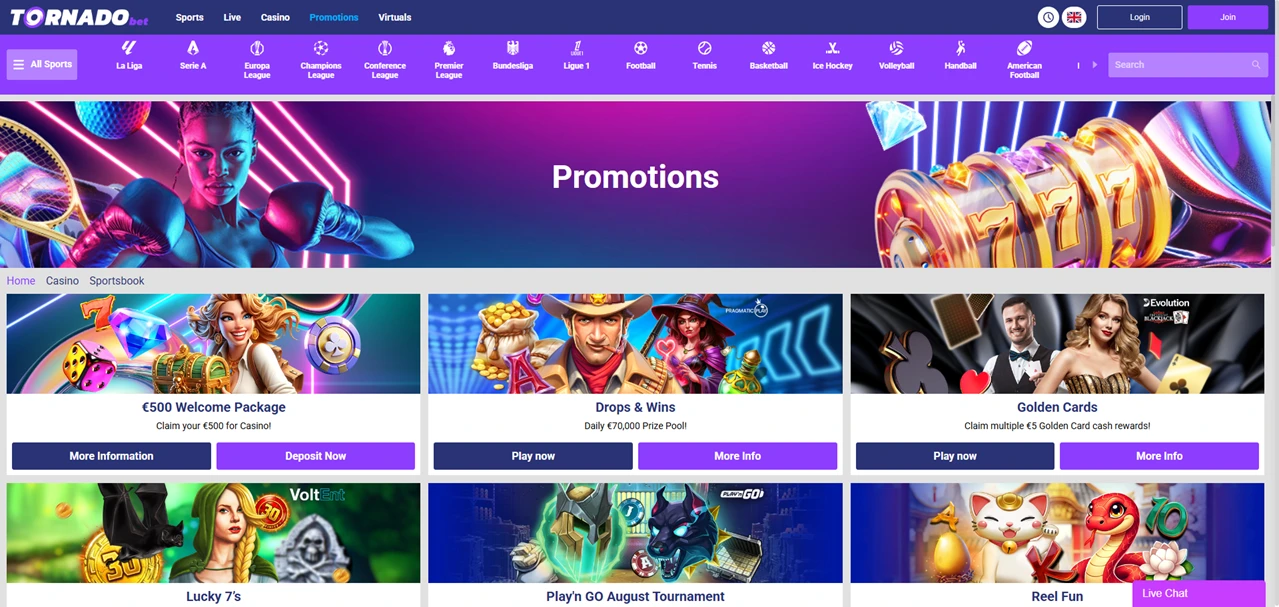Click Play now for Drops & Wins
The height and width of the screenshot is (607, 1279).
click(533, 456)
